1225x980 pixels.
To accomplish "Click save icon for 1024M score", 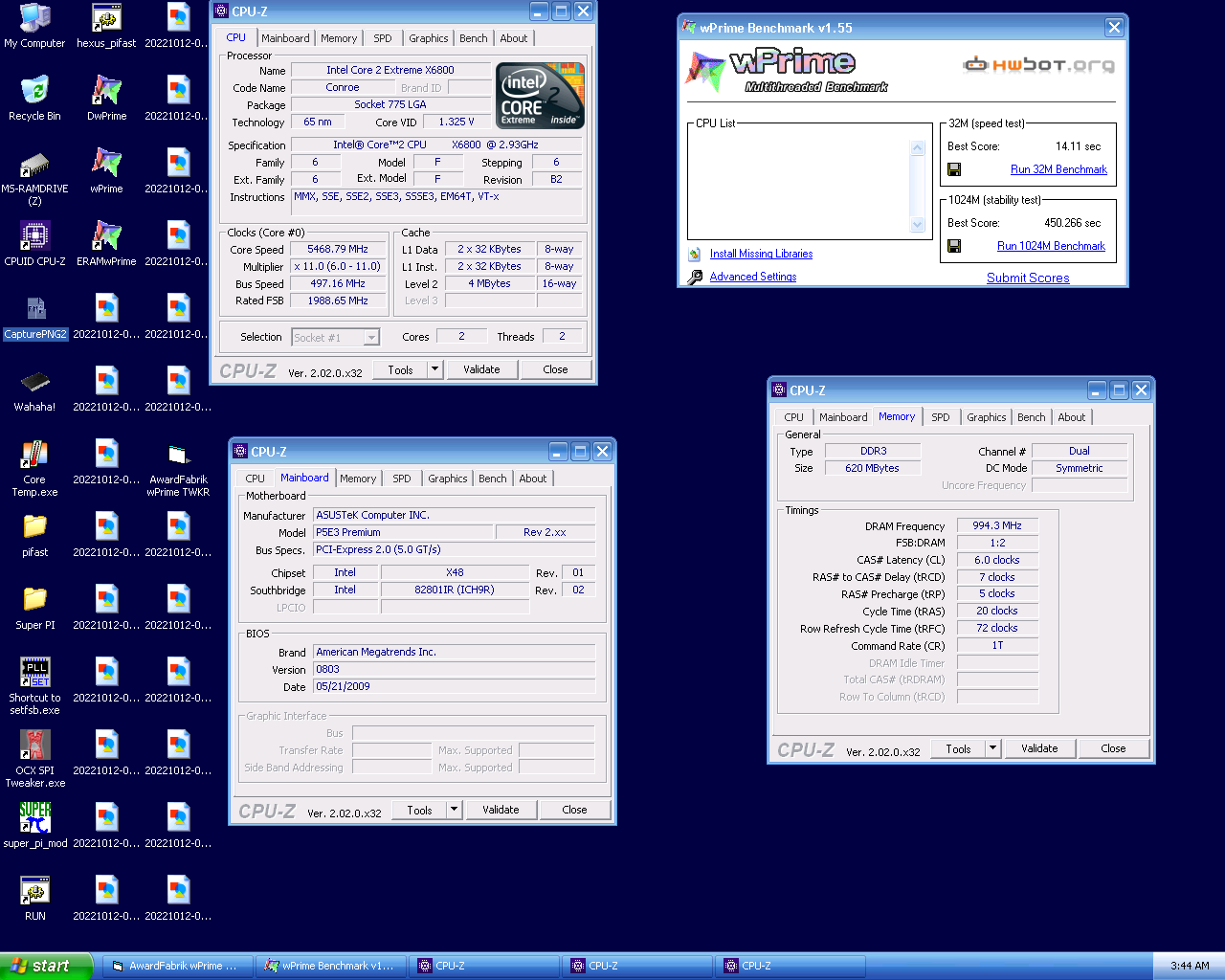I will point(954,246).
